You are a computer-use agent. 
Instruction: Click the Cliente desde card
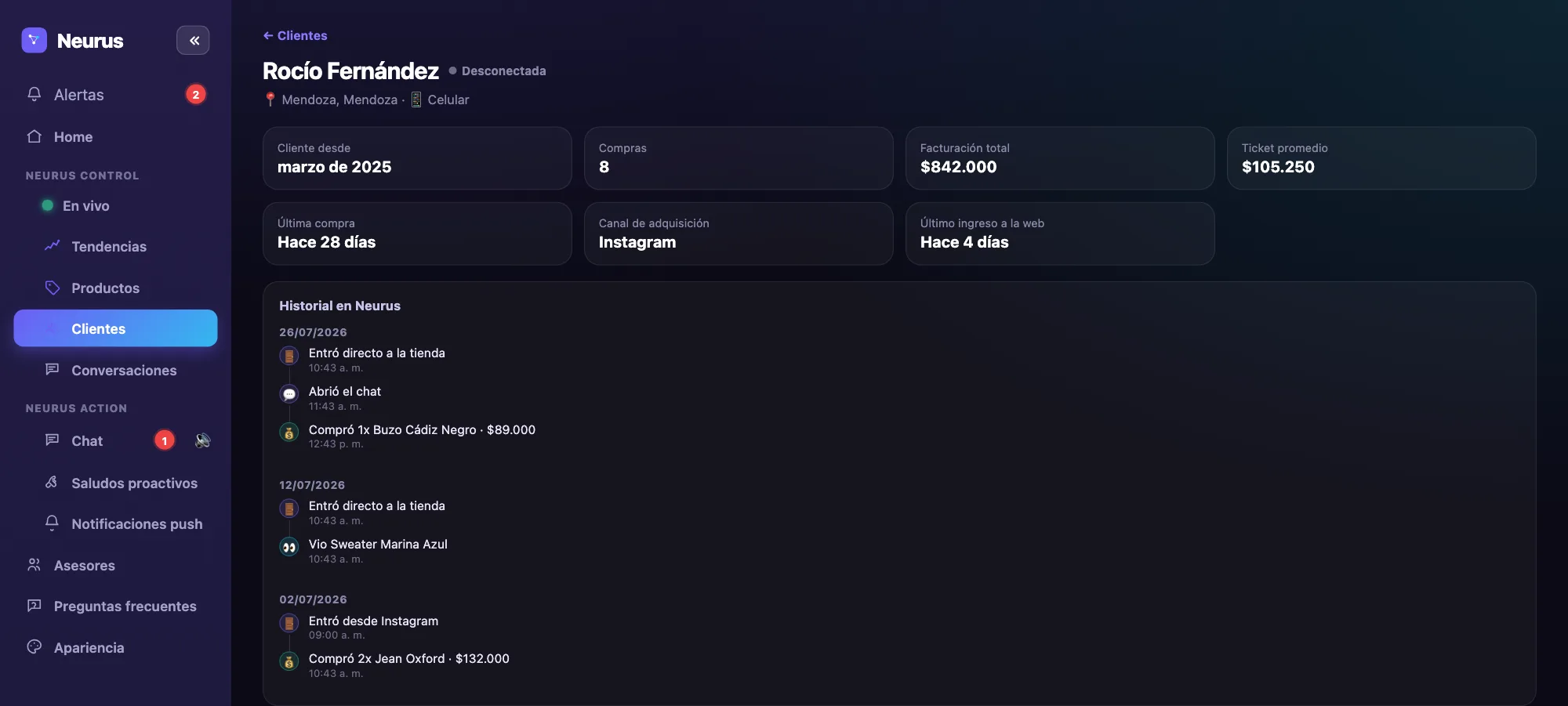click(x=417, y=158)
